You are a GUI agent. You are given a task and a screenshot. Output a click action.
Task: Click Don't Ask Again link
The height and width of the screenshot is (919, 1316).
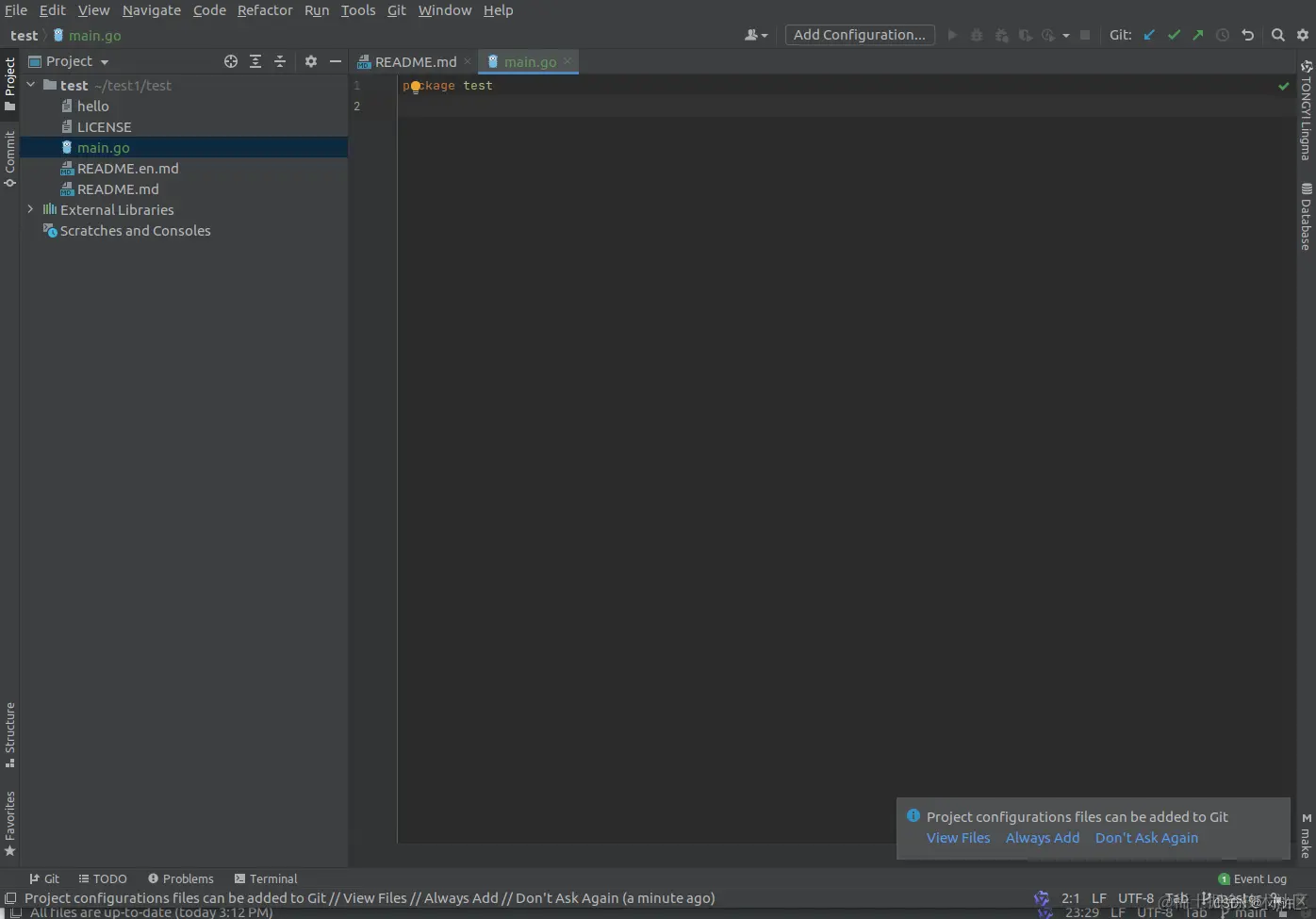[1146, 838]
